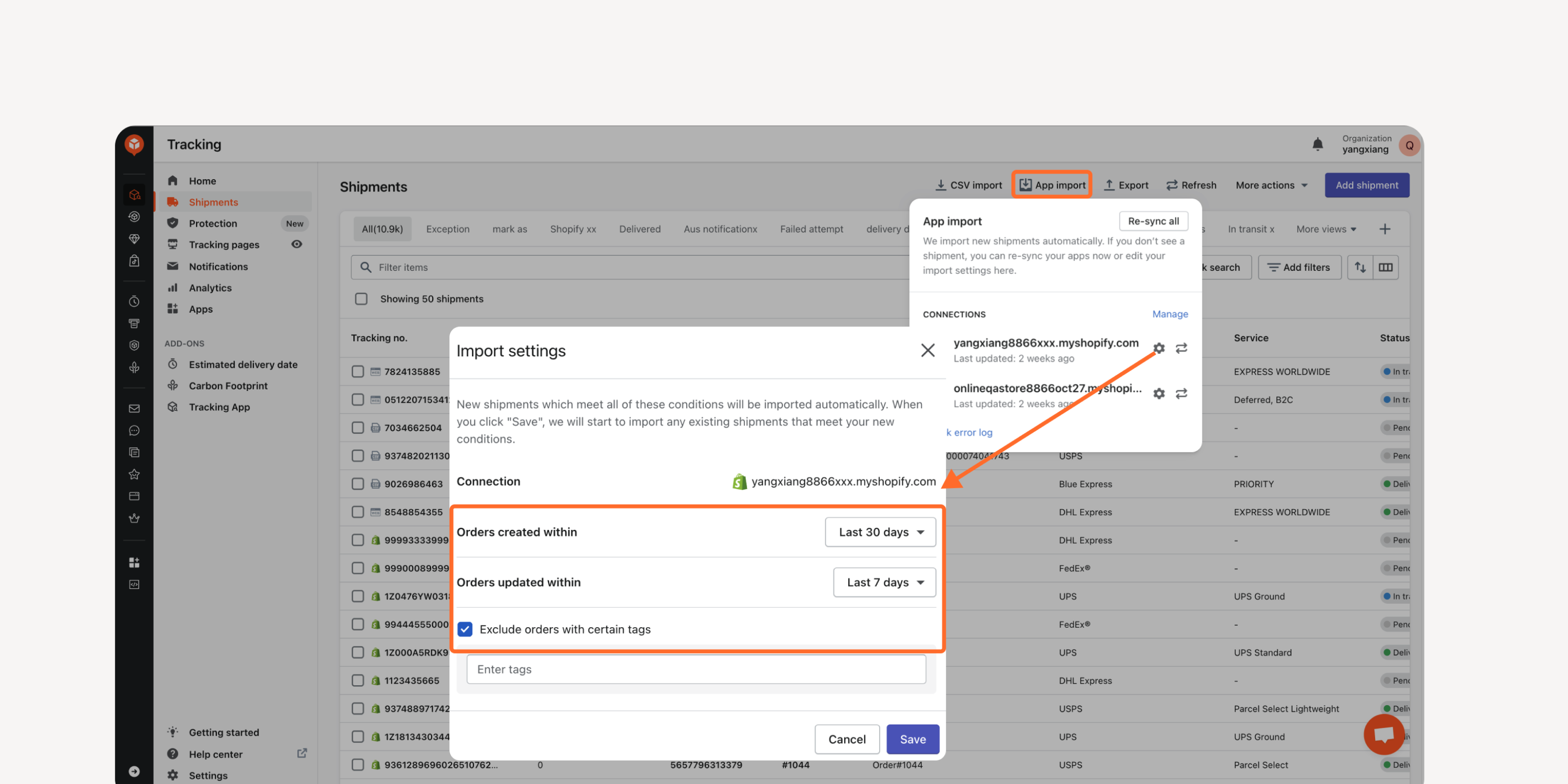Open the Manage connections link
This screenshot has width=1568, height=784.
[x=1170, y=314]
